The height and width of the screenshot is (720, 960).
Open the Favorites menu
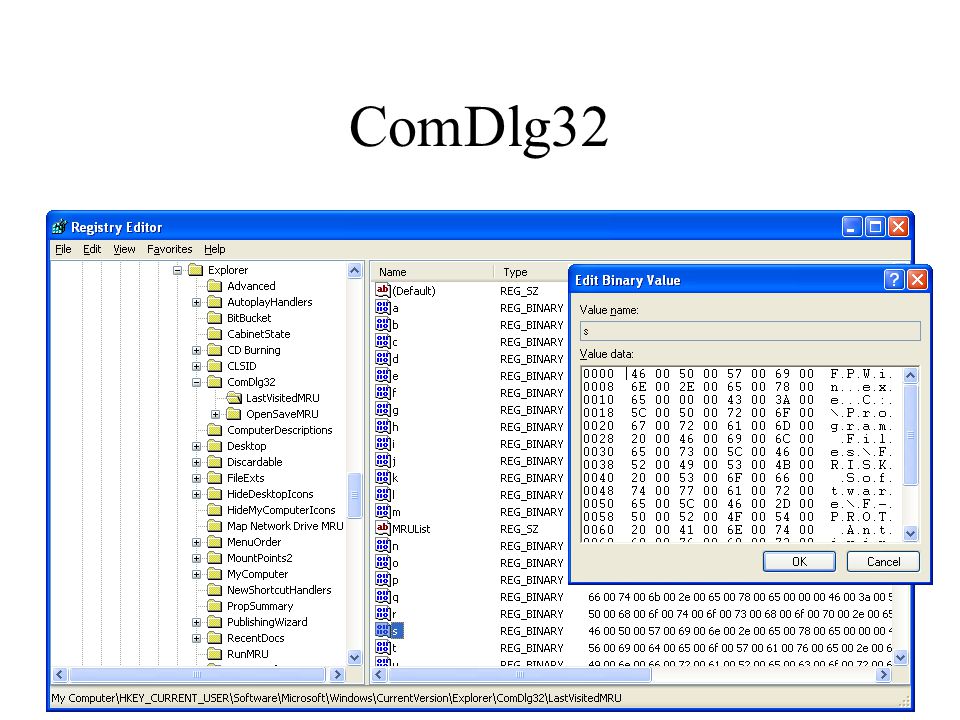coord(170,249)
